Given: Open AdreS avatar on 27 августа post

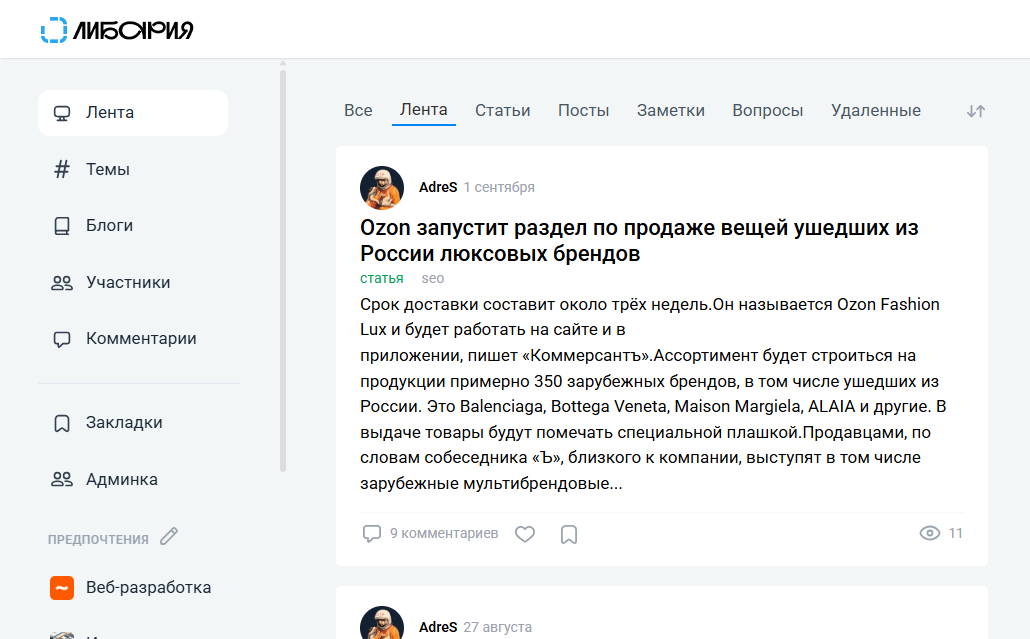Looking at the screenshot, I should 382,623.
